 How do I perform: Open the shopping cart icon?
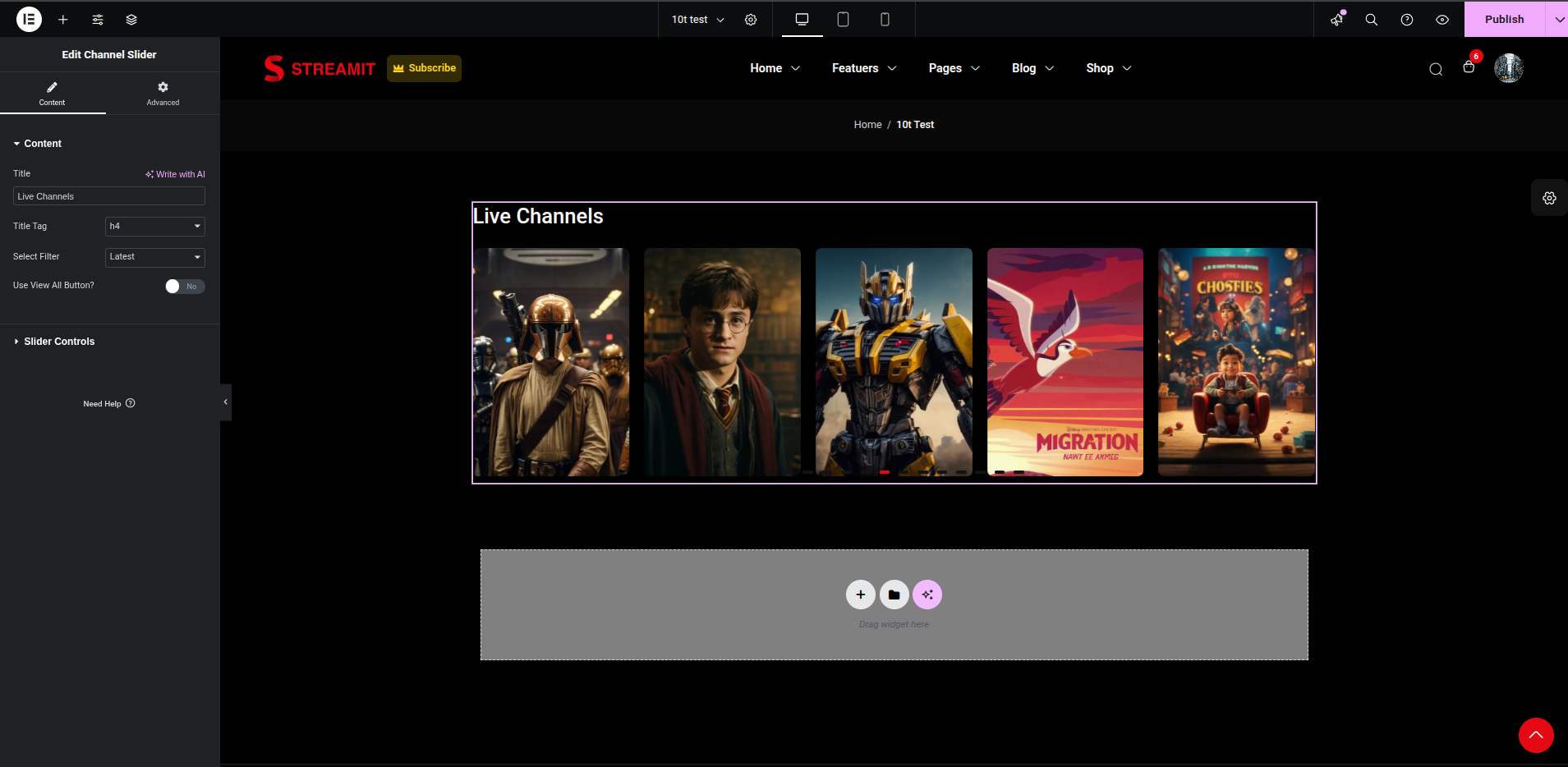pos(1469,67)
